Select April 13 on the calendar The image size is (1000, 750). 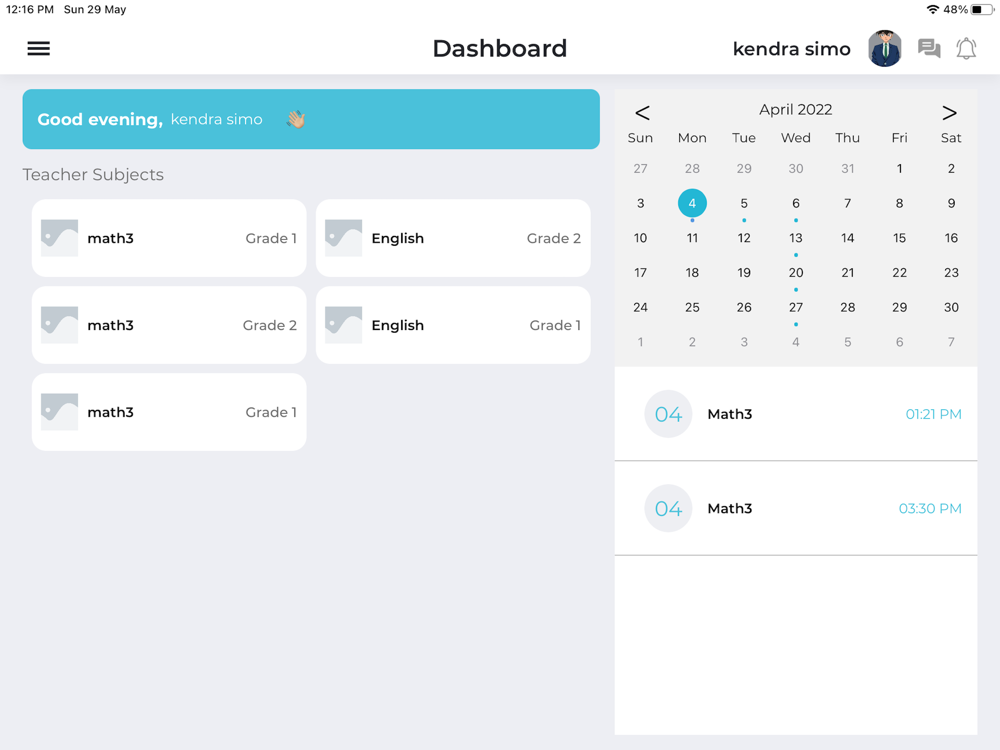pos(796,238)
